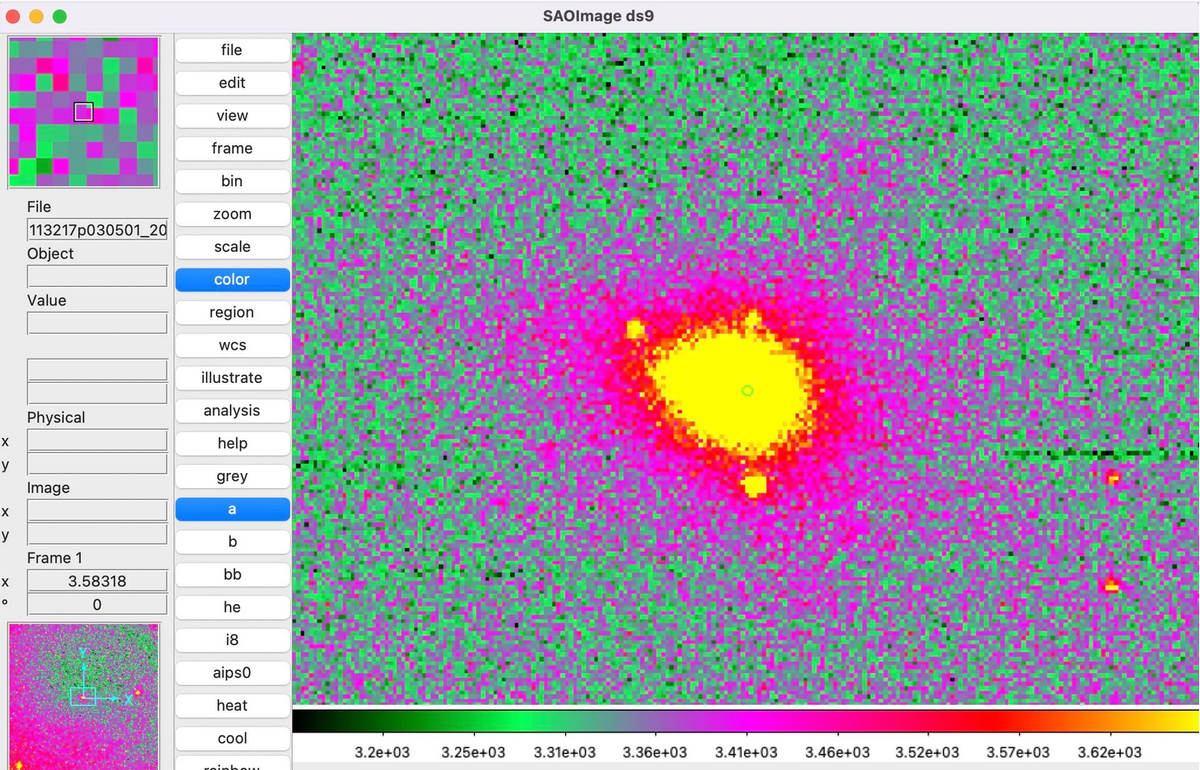The image size is (1200, 770).
Task: Click the panner overview thumbnail
Action: [84, 696]
